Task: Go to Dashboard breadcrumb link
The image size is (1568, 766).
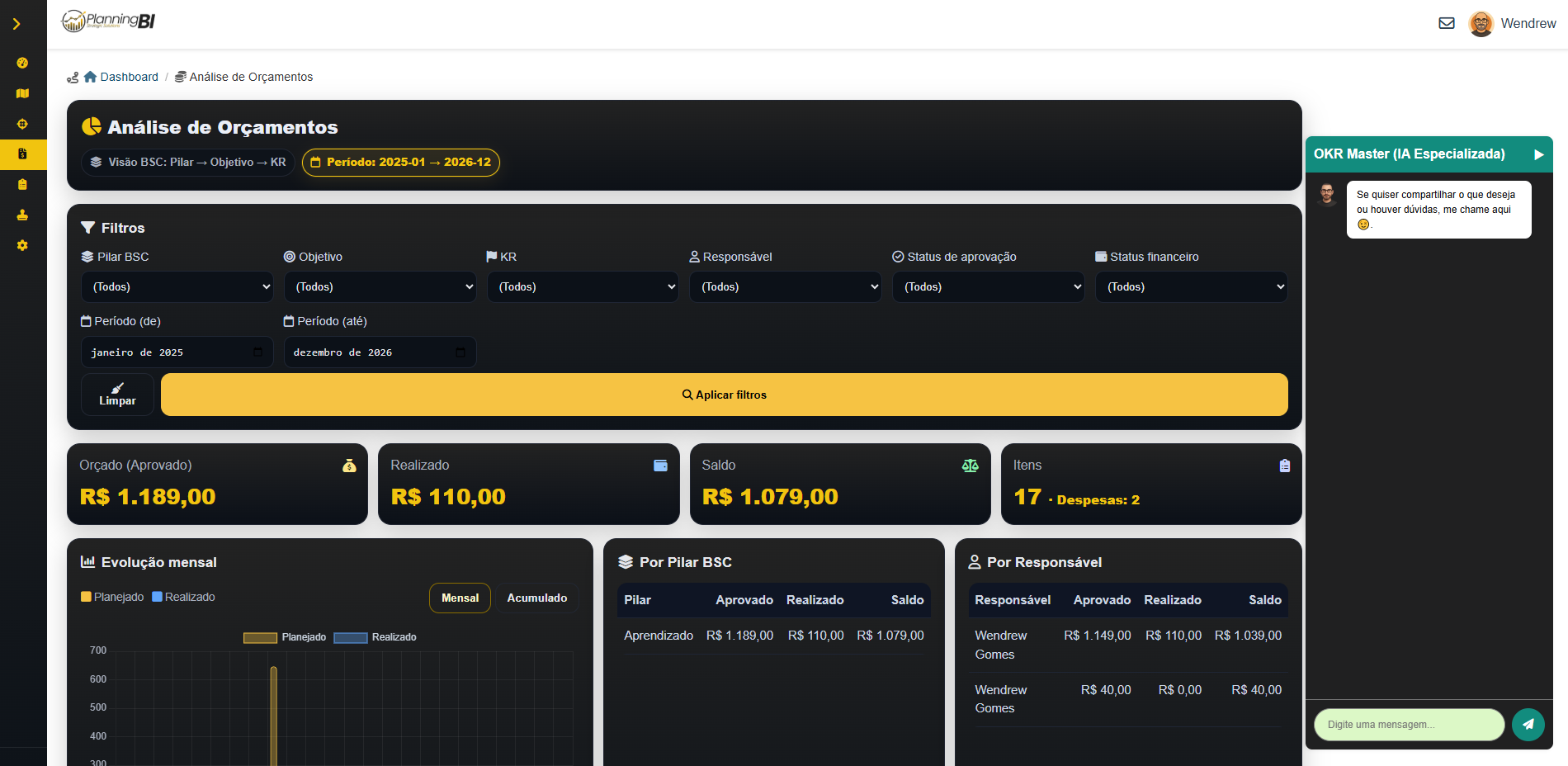Action: (x=129, y=77)
